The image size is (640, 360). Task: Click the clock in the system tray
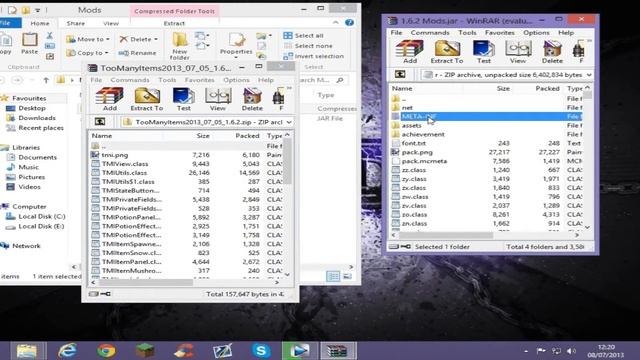pos(606,351)
